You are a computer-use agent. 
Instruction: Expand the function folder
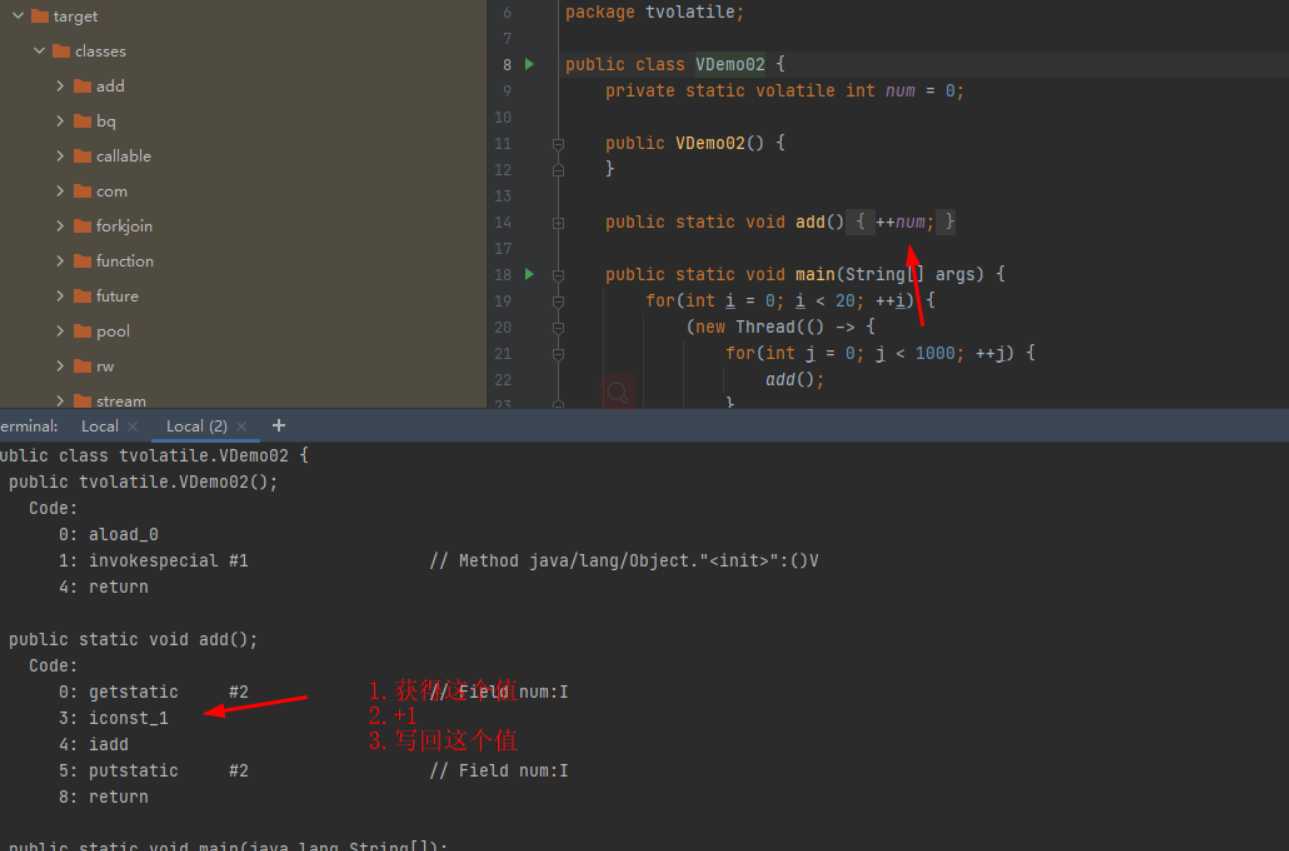[60, 261]
